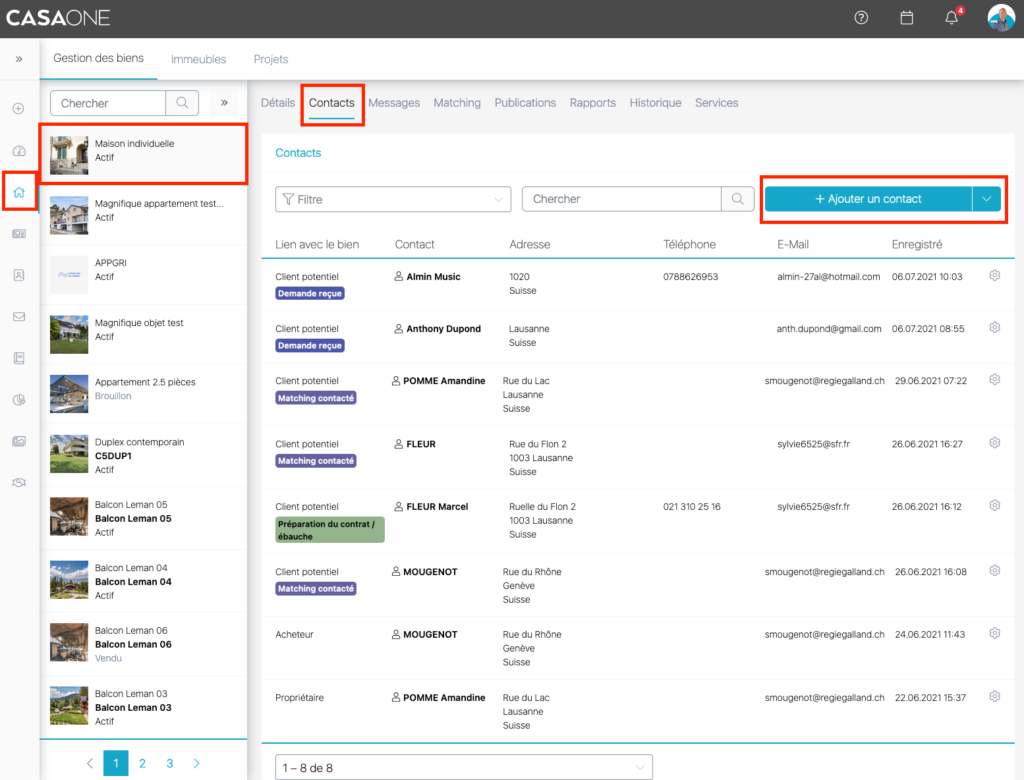Click the plus add icon in sidebar
This screenshot has width=1024, height=780.
coord(19,108)
